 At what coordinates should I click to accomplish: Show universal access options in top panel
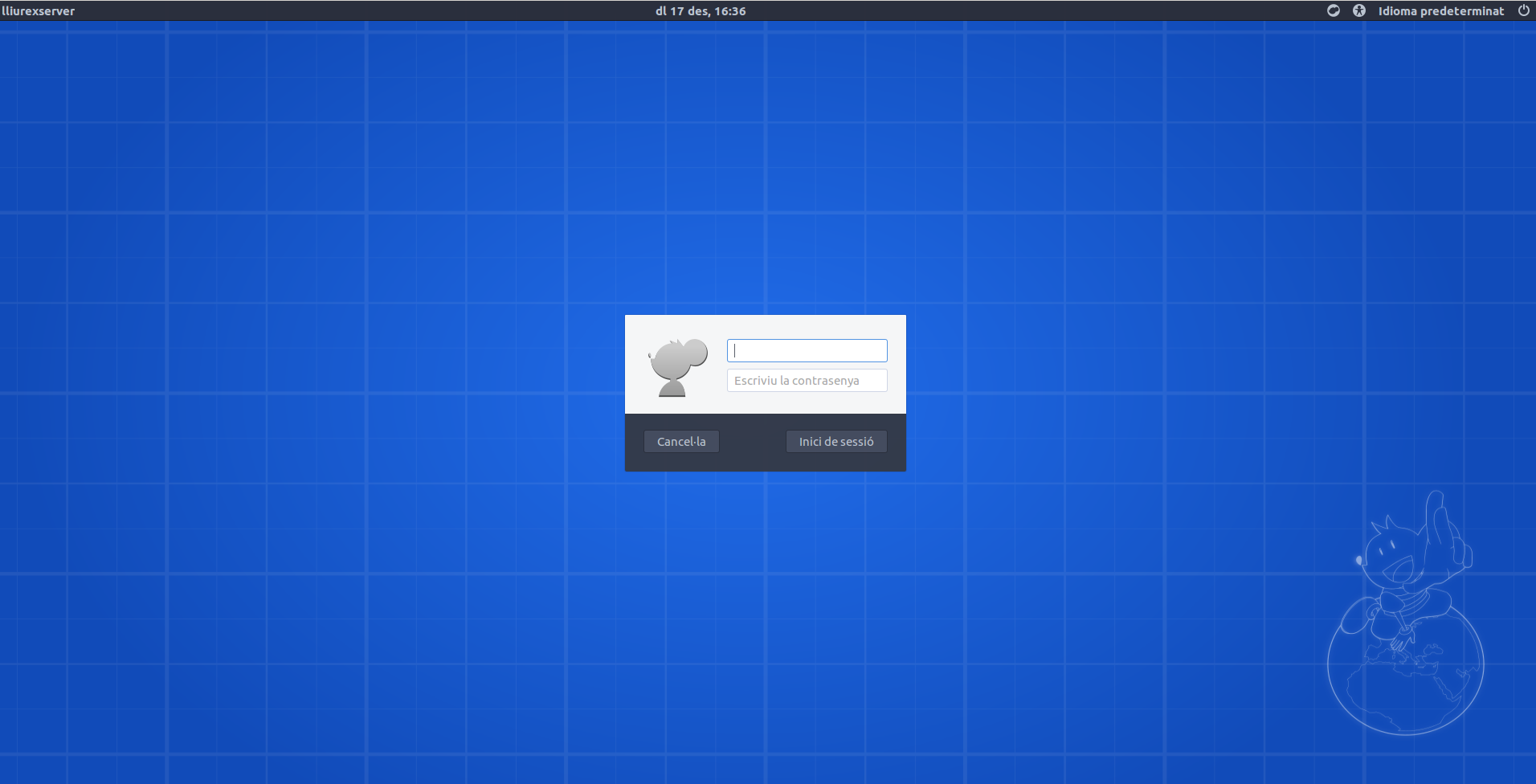coord(1358,10)
